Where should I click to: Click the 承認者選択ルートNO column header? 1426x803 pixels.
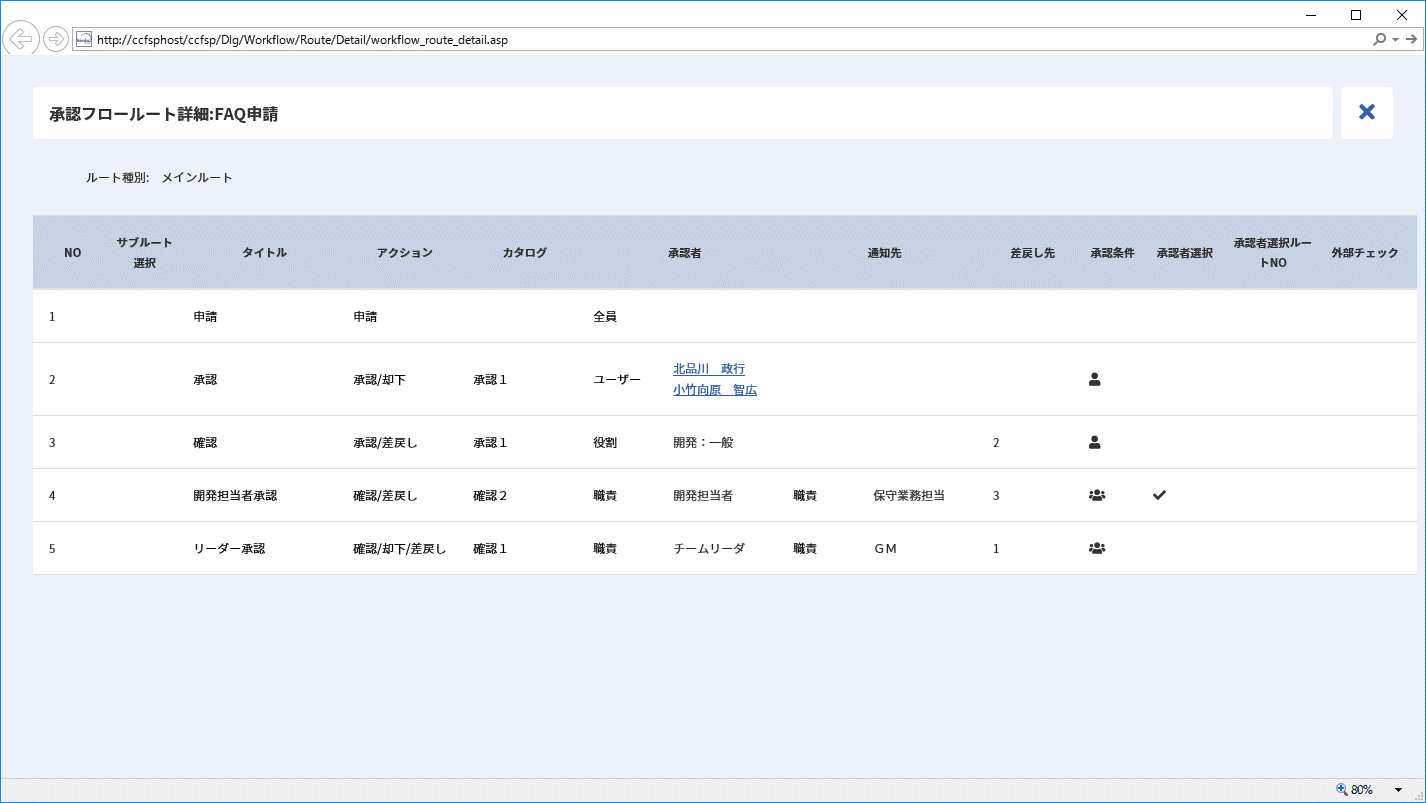(x=1272, y=253)
